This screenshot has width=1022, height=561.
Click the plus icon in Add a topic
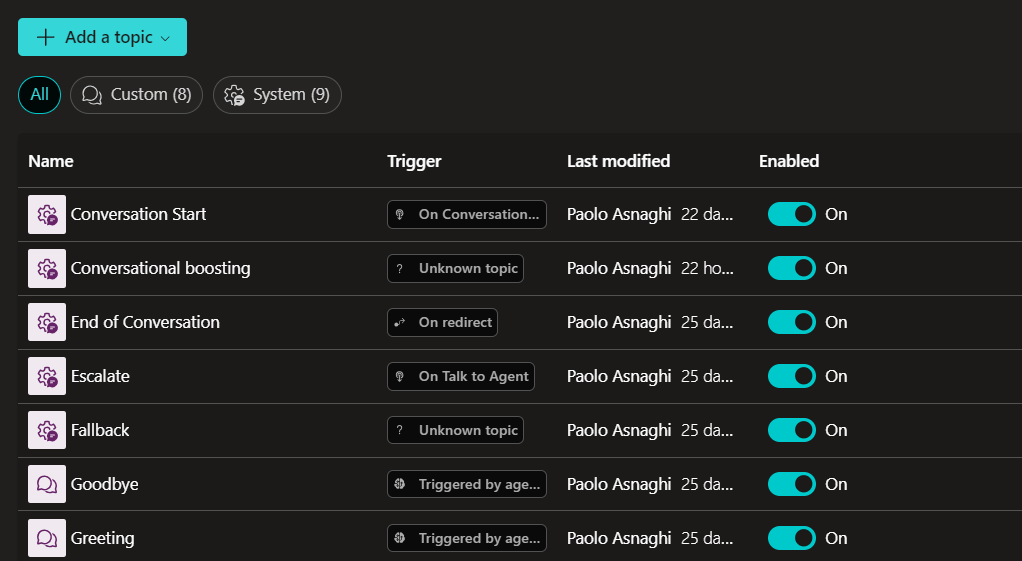(45, 37)
